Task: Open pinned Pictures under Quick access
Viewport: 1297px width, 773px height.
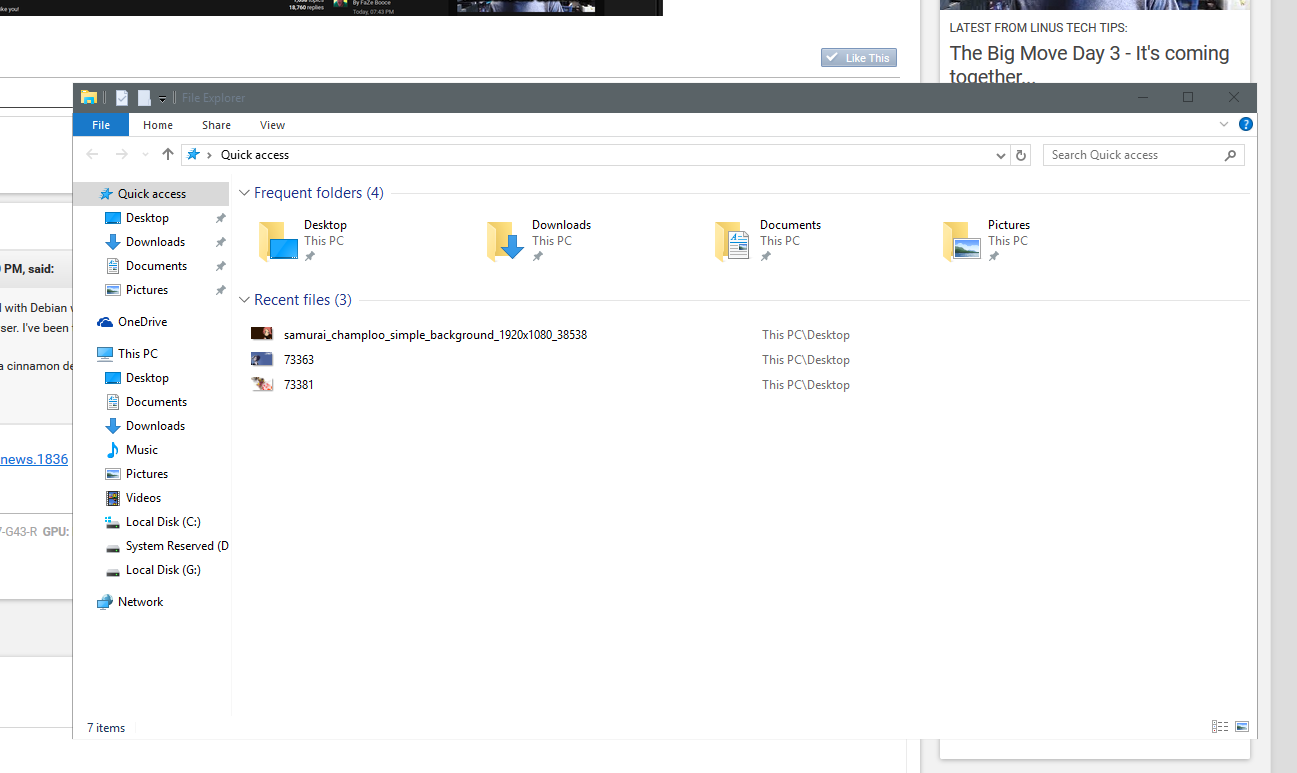Action: click(x=147, y=290)
